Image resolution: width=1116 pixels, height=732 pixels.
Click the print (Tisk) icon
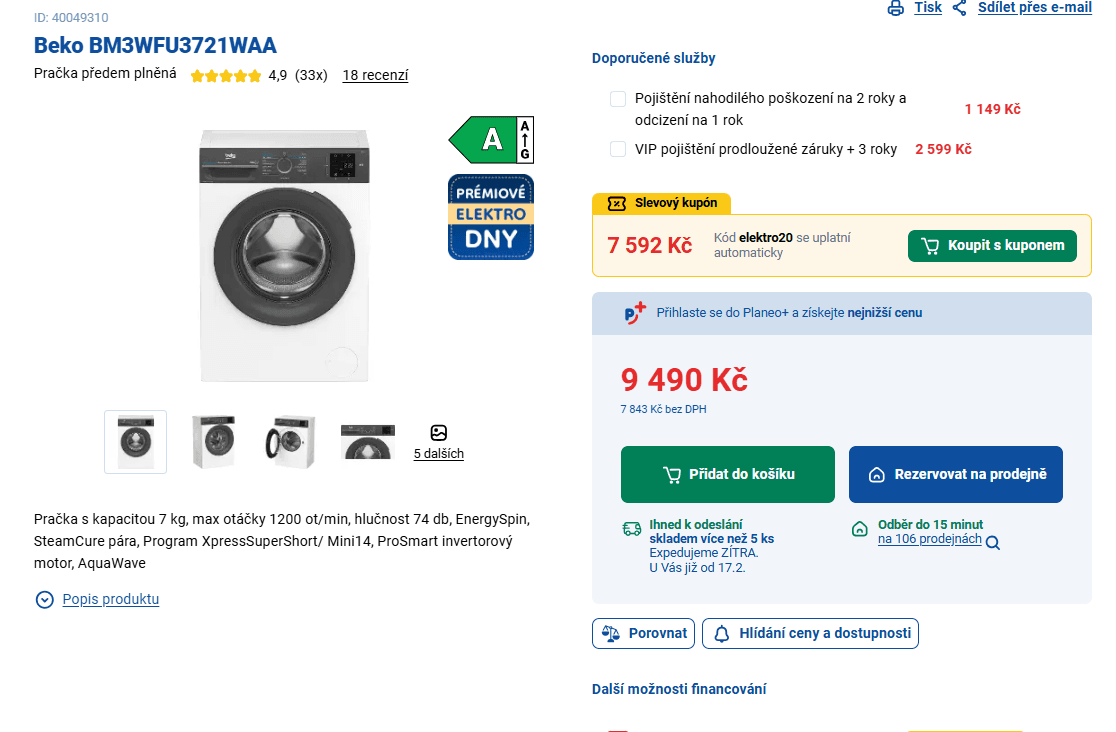point(895,7)
